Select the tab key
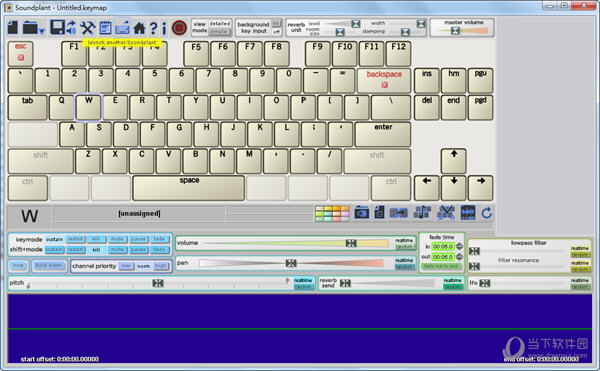Screen dimensions: 600x371 [27, 107]
